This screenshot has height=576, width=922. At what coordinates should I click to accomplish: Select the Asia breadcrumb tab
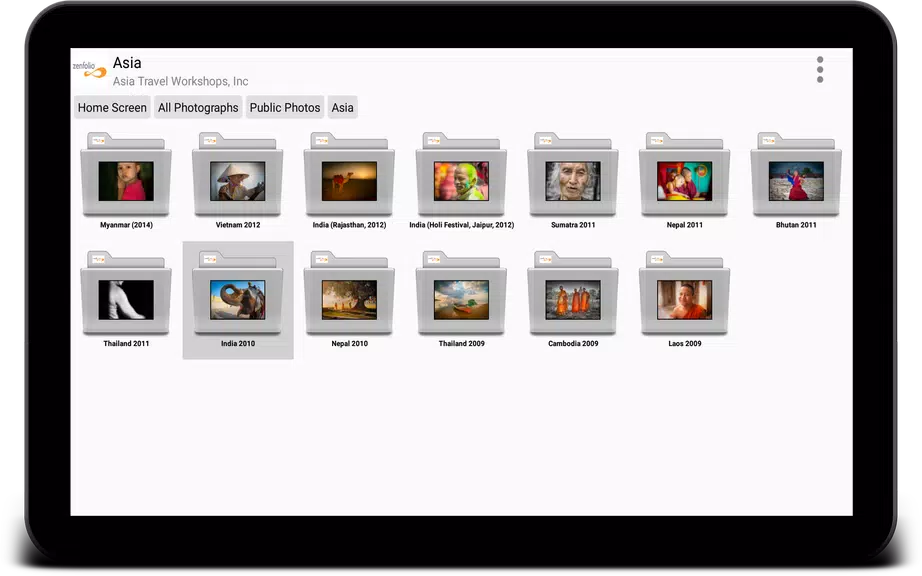(x=342, y=107)
